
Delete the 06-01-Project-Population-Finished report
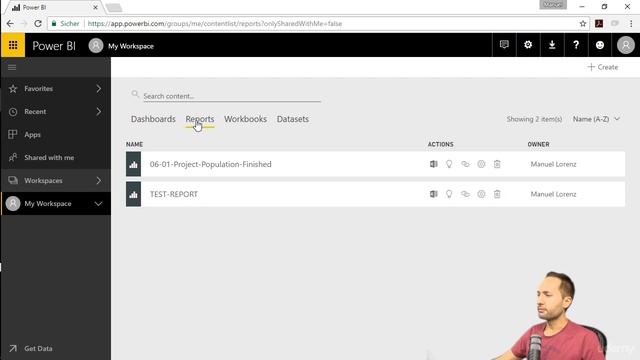(x=497, y=164)
